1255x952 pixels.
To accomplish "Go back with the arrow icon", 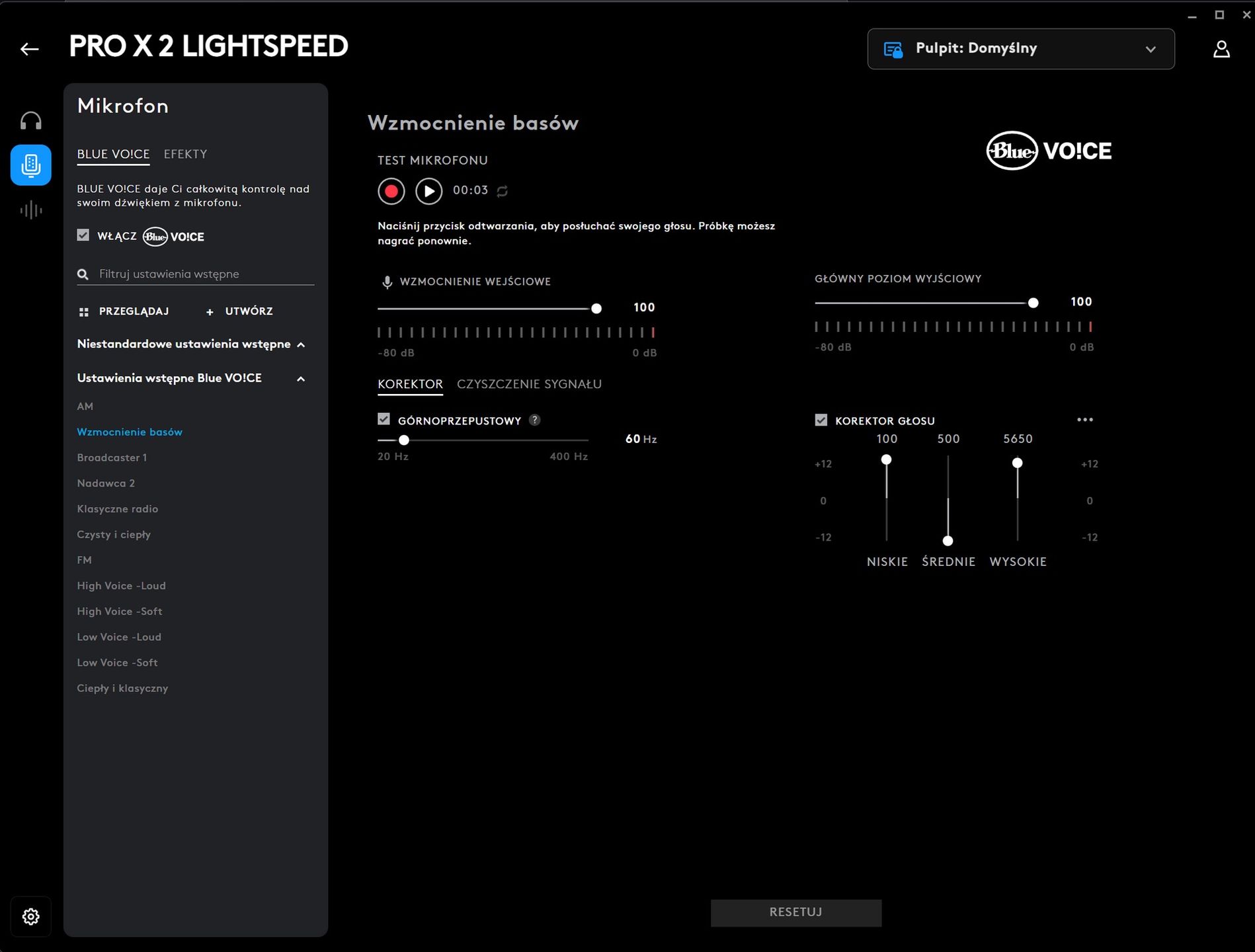I will pyautogui.click(x=30, y=48).
